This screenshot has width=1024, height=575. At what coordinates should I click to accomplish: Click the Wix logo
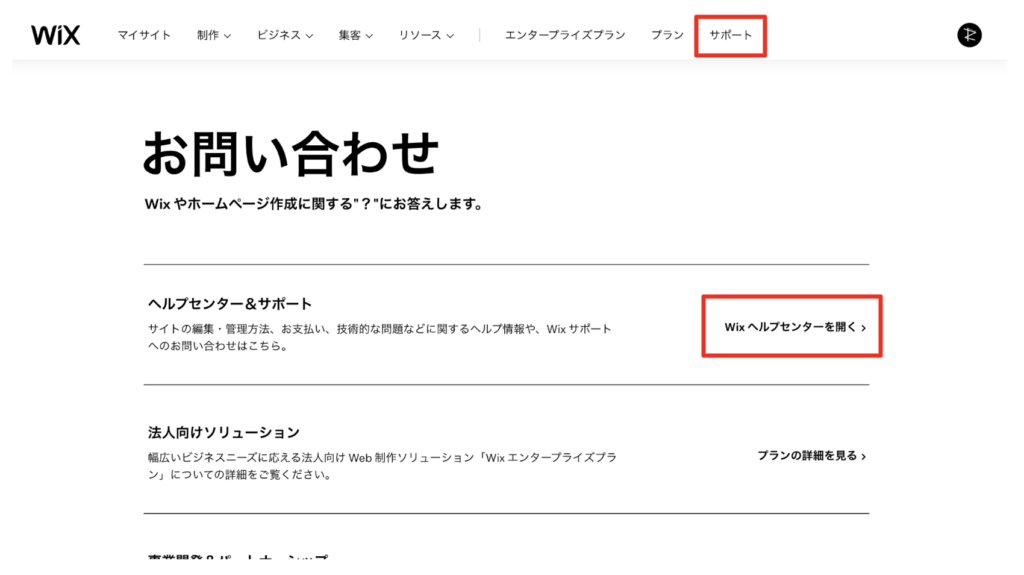[x=56, y=35]
